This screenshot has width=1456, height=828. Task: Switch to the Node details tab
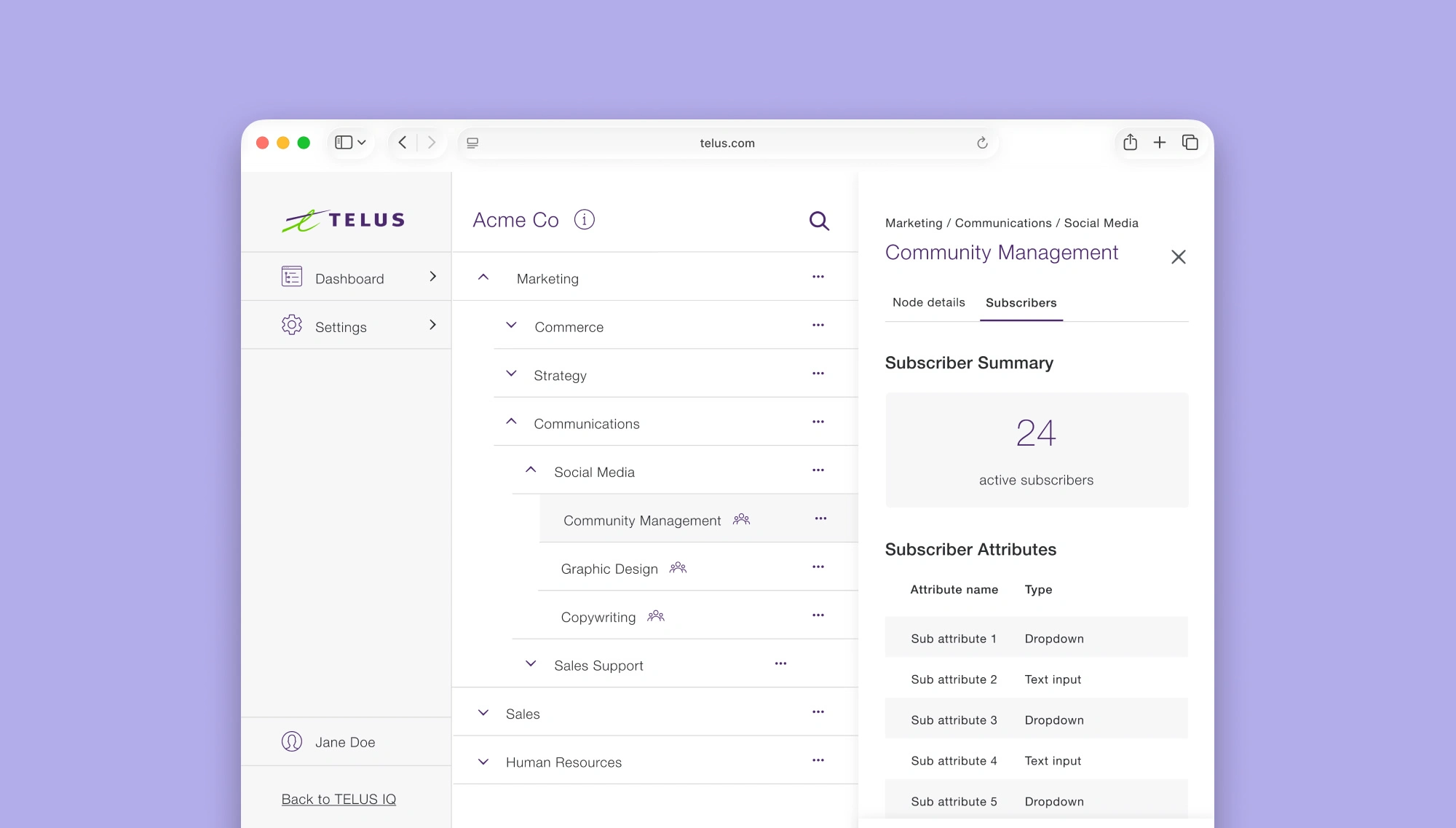928,302
